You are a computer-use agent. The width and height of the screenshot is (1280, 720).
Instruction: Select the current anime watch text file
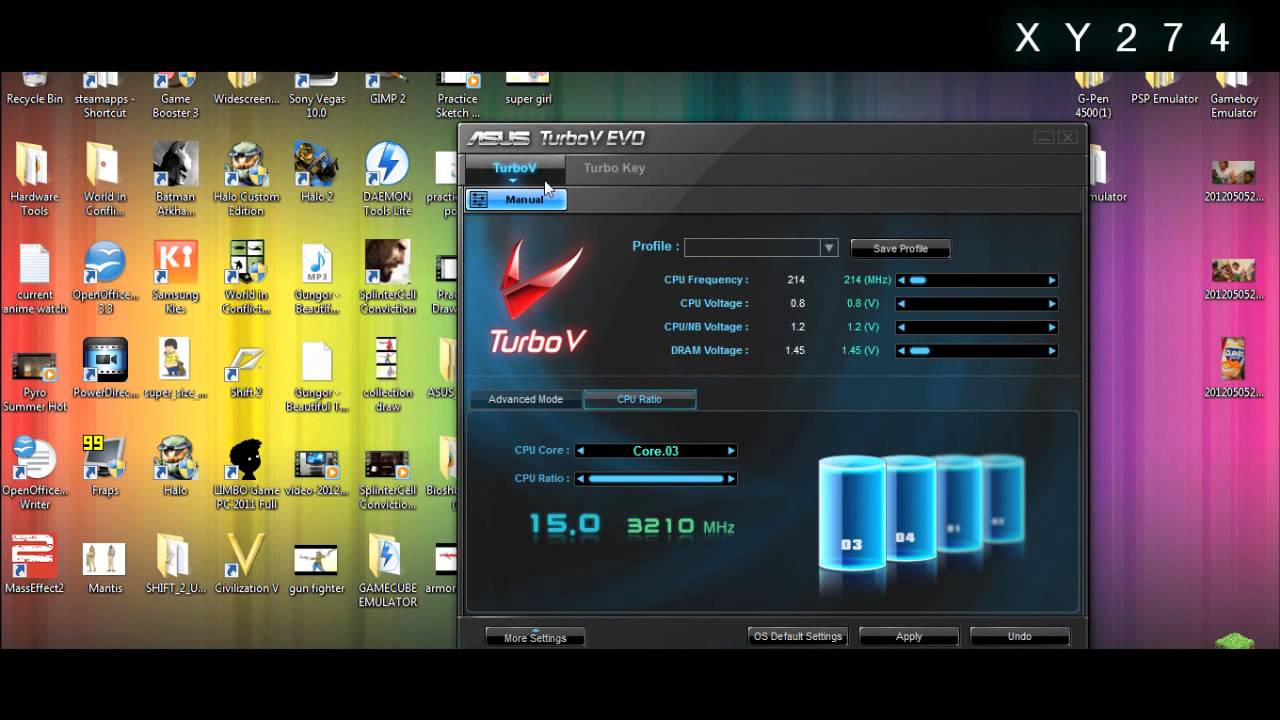point(34,278)
